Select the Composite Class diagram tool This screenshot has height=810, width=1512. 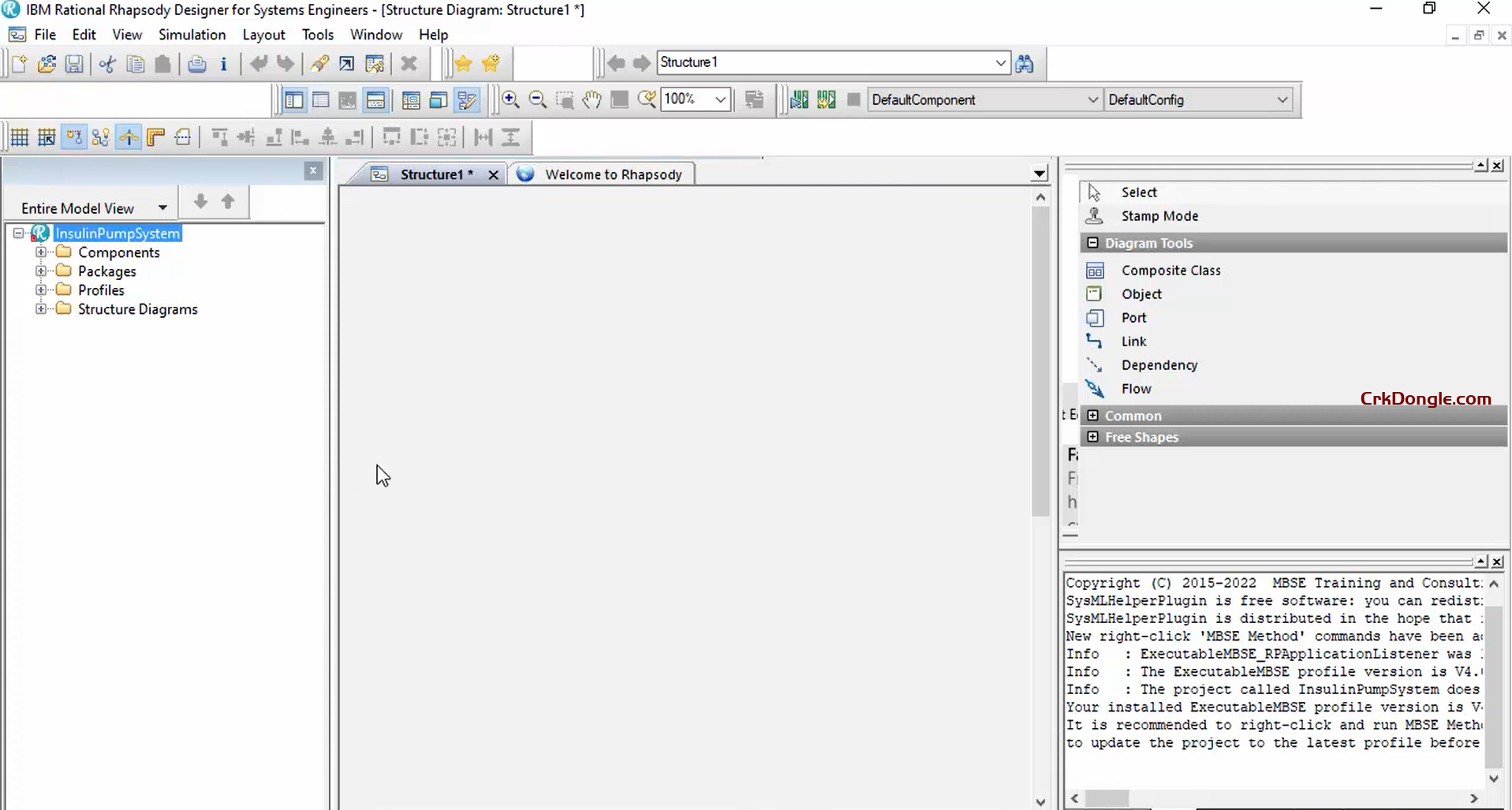[1172, 270]
